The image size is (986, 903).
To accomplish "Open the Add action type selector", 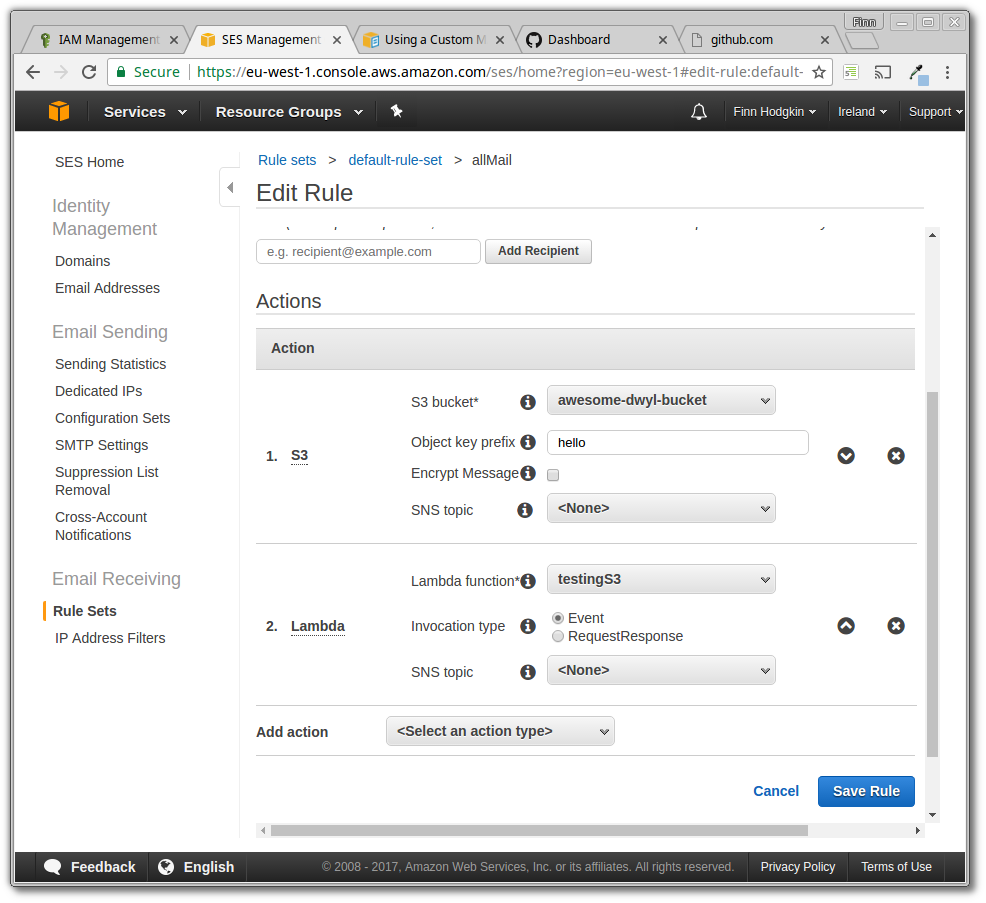I will (500, 731).
